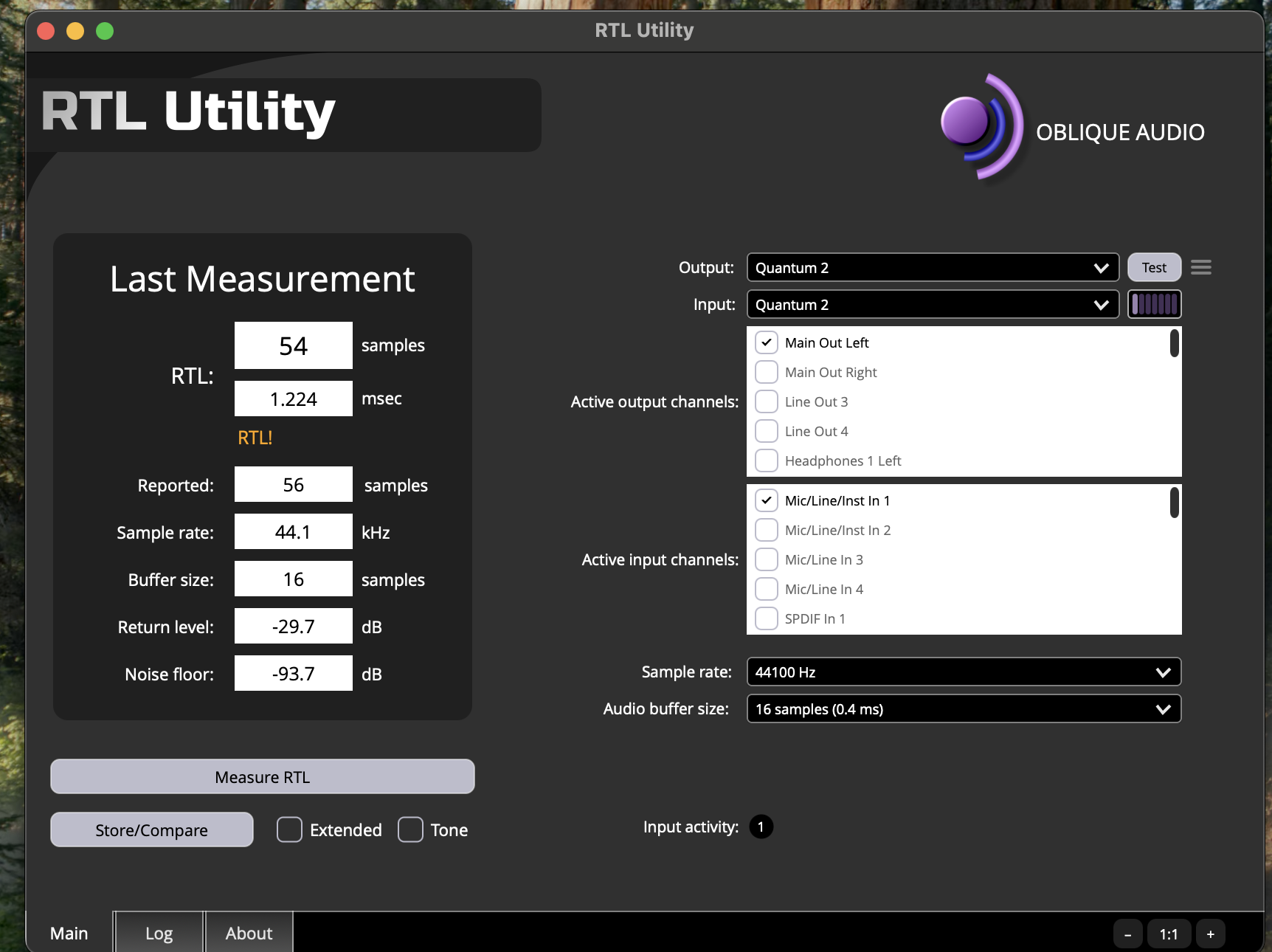Maximize the RTL Utility window

point(105,31)
